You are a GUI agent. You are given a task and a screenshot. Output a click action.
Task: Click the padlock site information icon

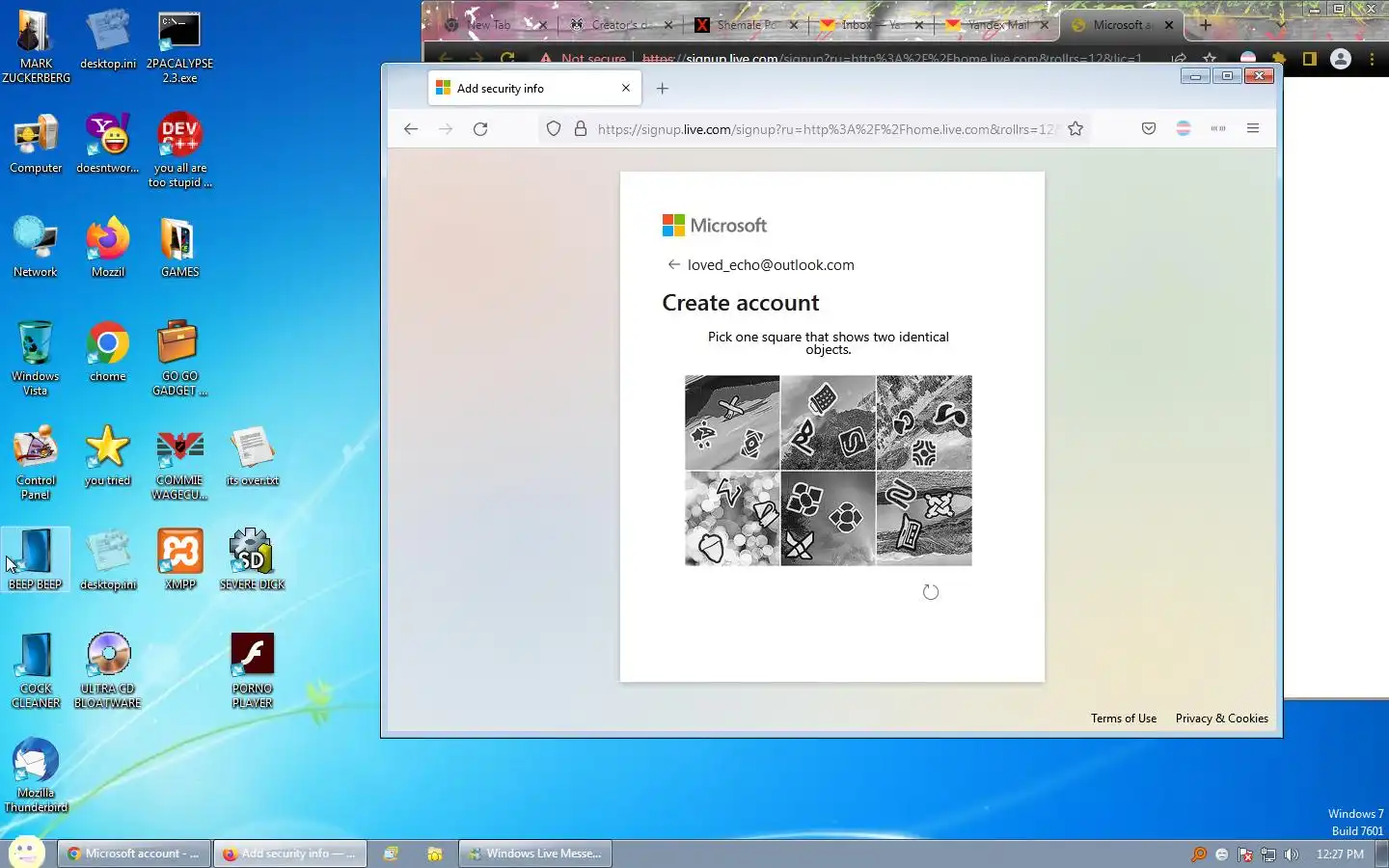pyautogui.click(x=581, y=128)
